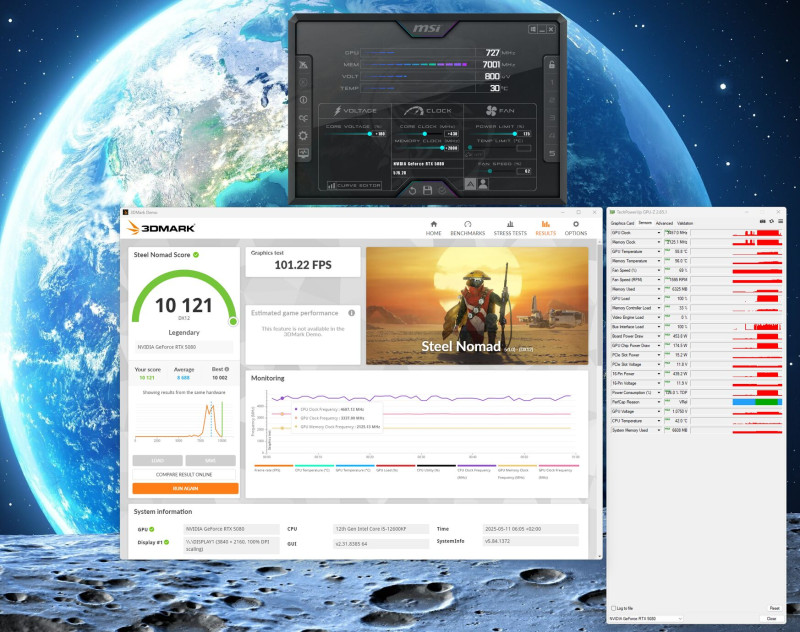Viewport: 800px width, 632px height.
Task: Go to the 3DMark HOME tab
Action: [433, 229]
